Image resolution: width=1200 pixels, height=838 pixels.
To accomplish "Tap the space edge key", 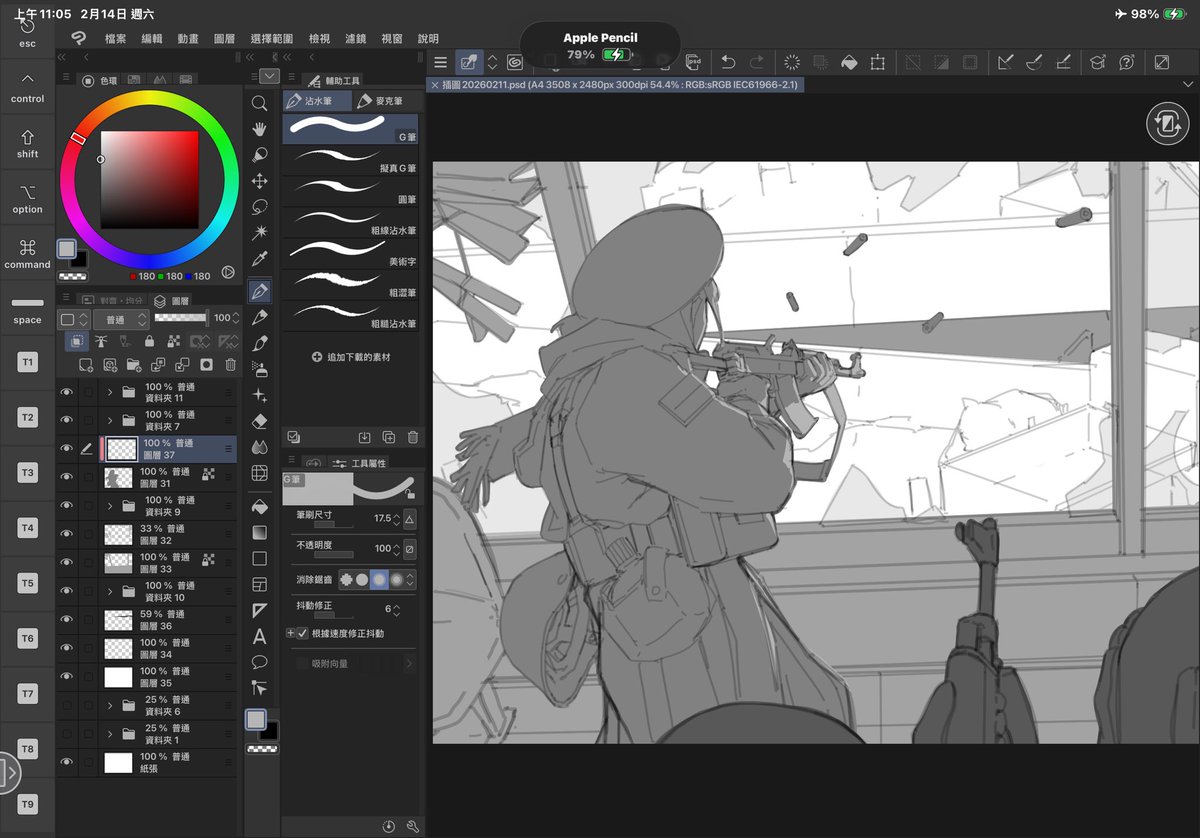I will tap(28, 309).
